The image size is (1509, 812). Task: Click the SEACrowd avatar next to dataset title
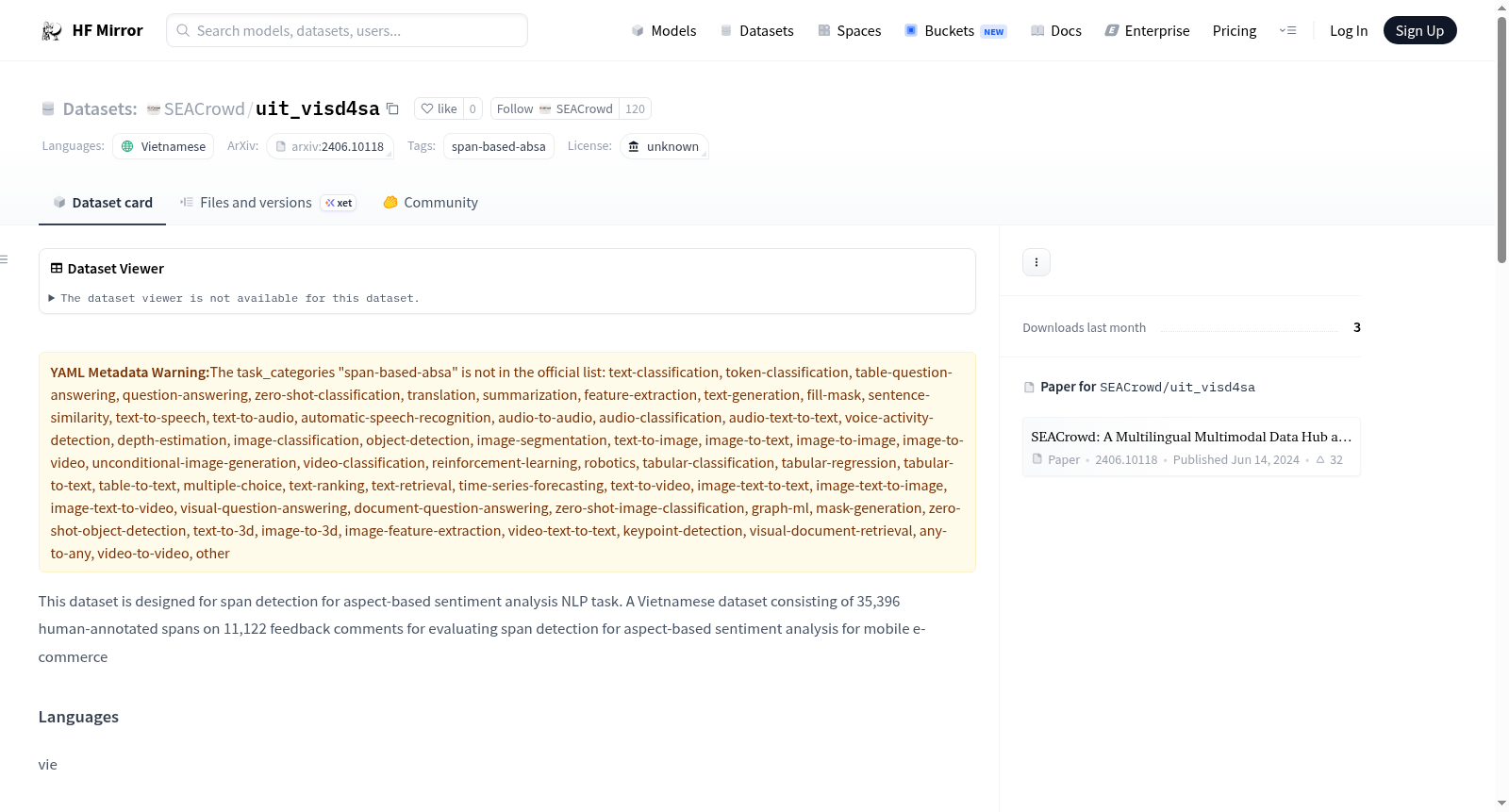[x=154, y=109]
